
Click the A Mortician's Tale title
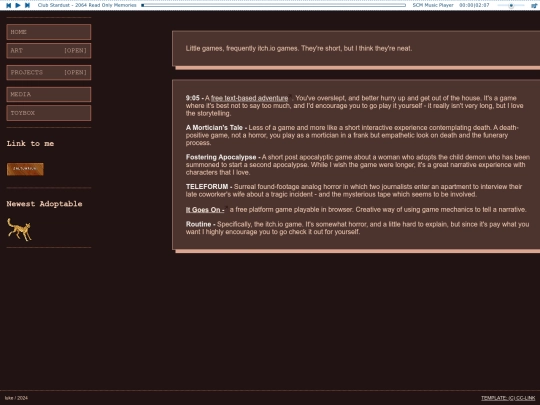pos(216,128)
